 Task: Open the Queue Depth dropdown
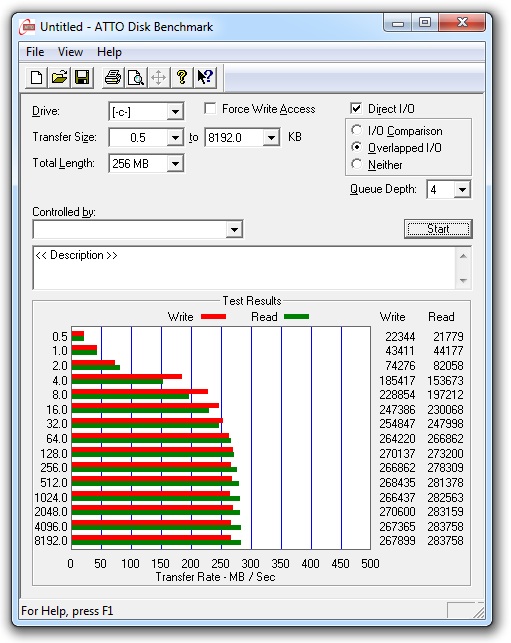462,189
